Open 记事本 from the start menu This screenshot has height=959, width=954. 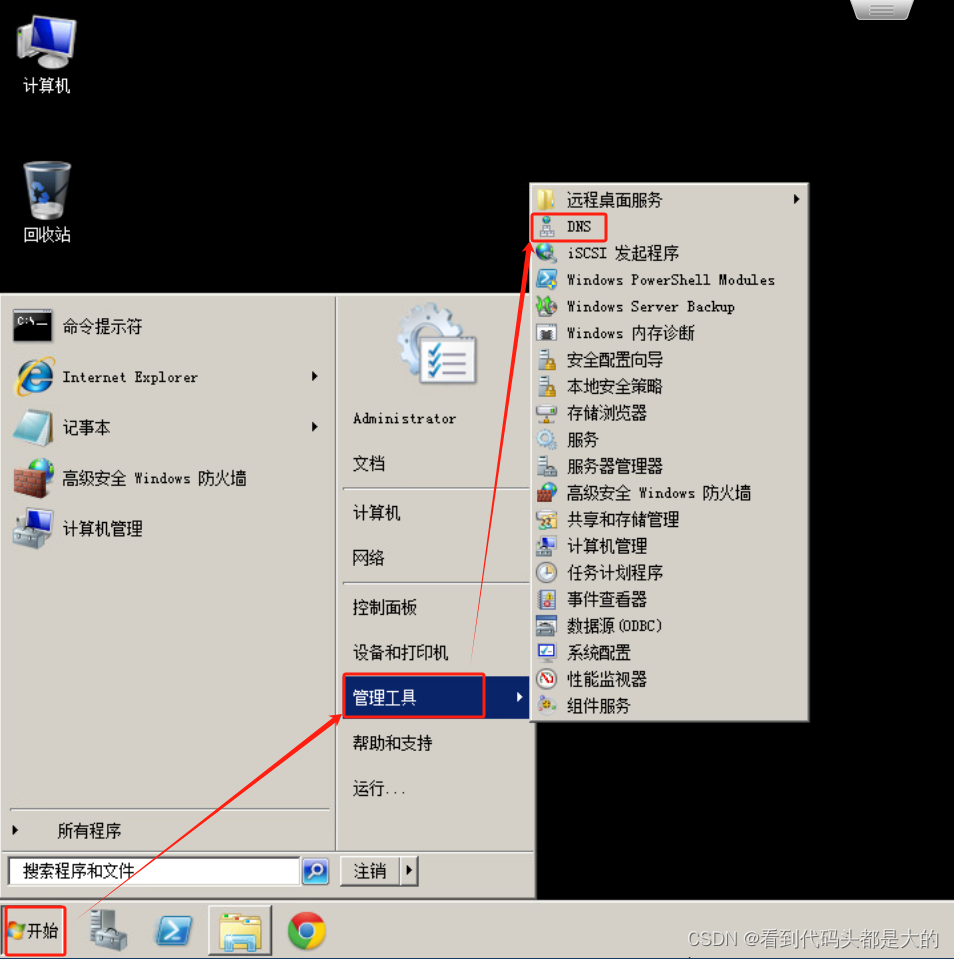tap(88, 427)
